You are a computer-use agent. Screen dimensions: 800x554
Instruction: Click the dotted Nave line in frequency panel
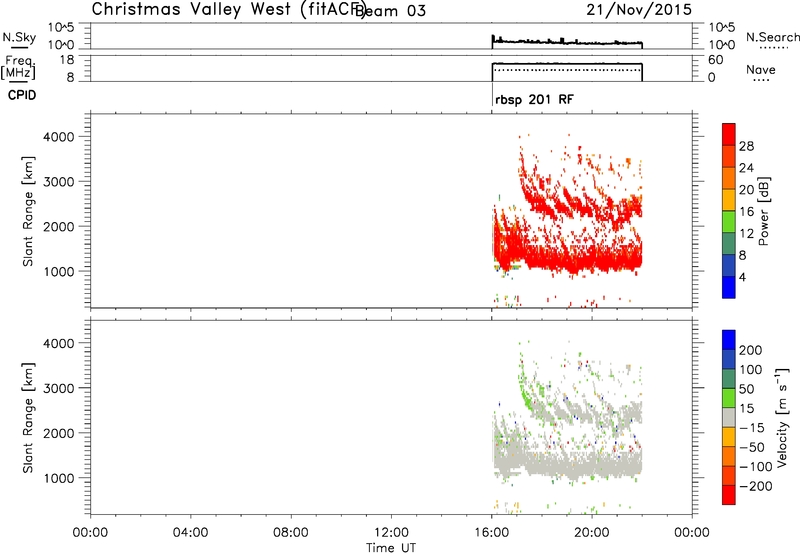point(567,70)
